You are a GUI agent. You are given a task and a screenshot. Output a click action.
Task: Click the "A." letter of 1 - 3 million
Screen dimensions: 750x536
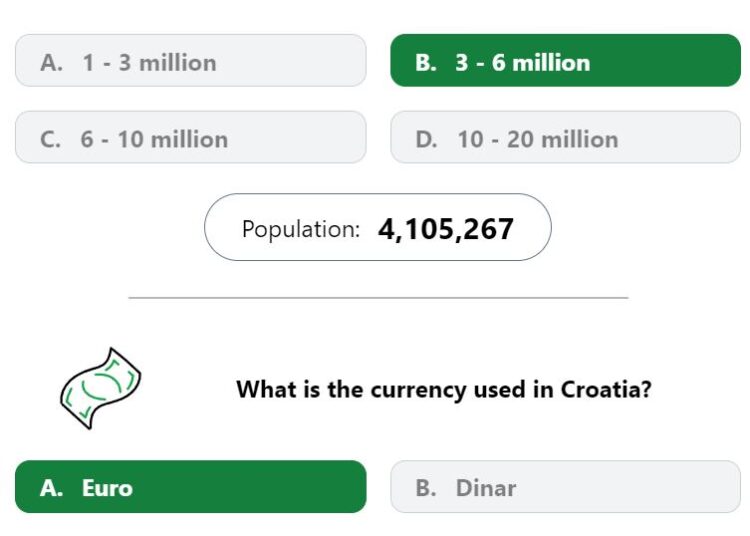pos(52,63)
